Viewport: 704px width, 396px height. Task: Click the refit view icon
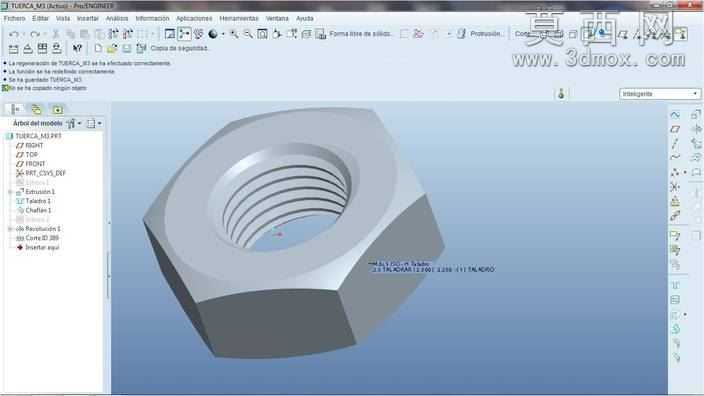(x=262, y=34)
